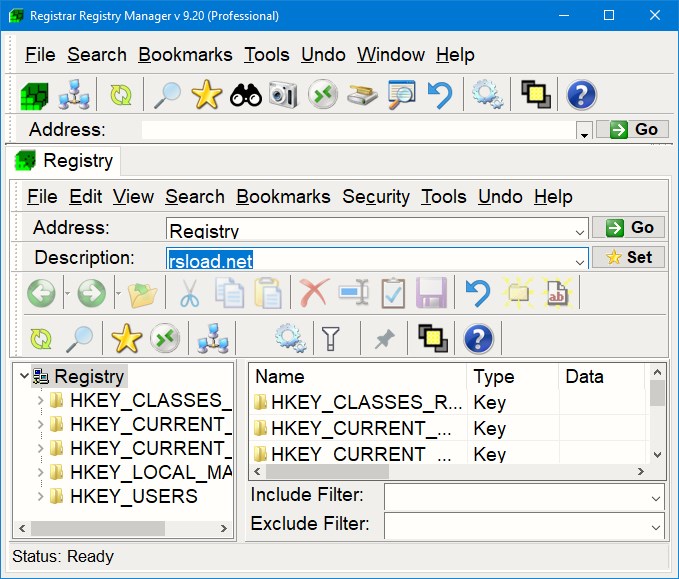Image resolution: width=679 pixels, height=579 pixels.
Task: Click the funnel filter icon
Action: point(330,339)
